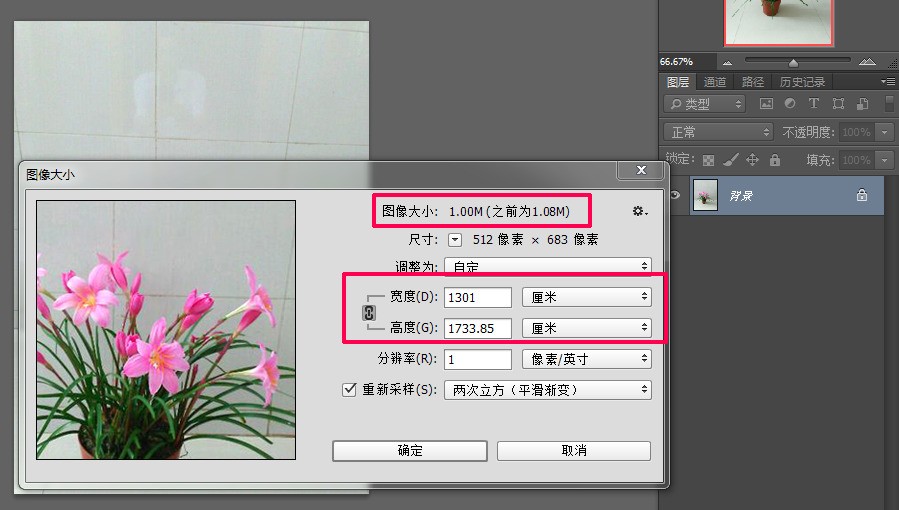
Task: Toggle the constrain proportions chain link
Action: pos(369,313)
